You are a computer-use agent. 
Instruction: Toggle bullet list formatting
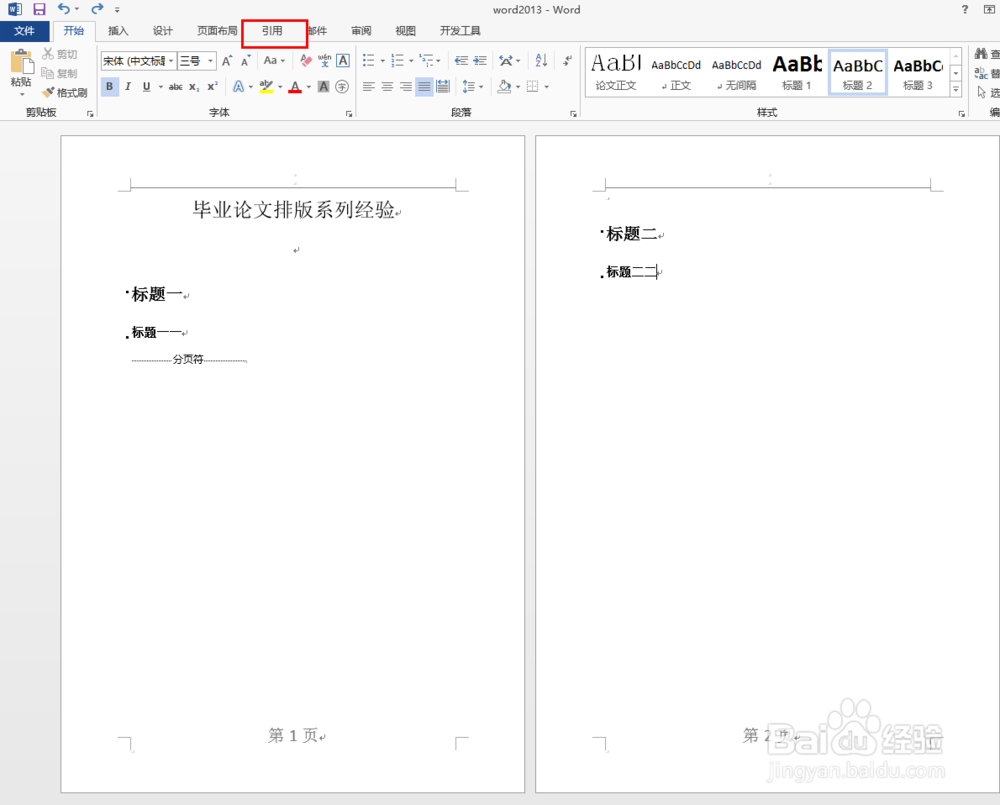coord(368,60)
